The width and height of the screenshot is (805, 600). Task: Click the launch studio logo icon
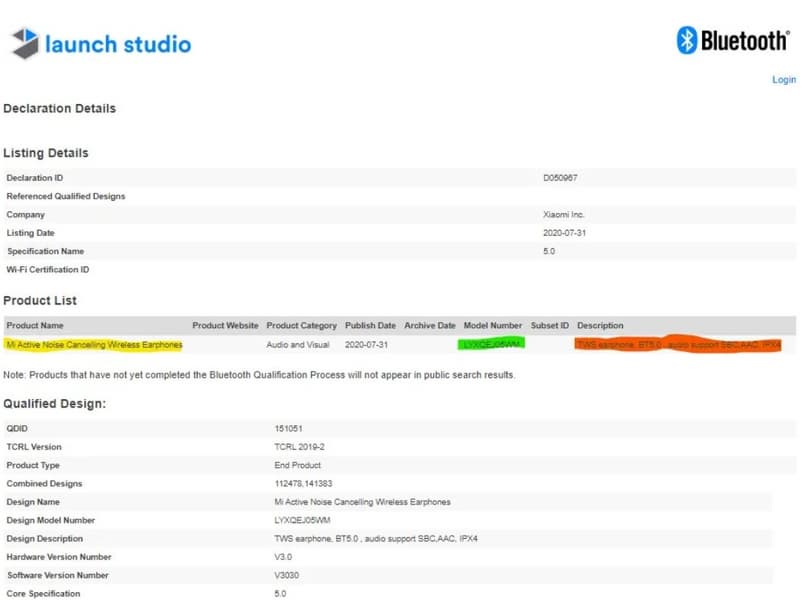(26, 44)
